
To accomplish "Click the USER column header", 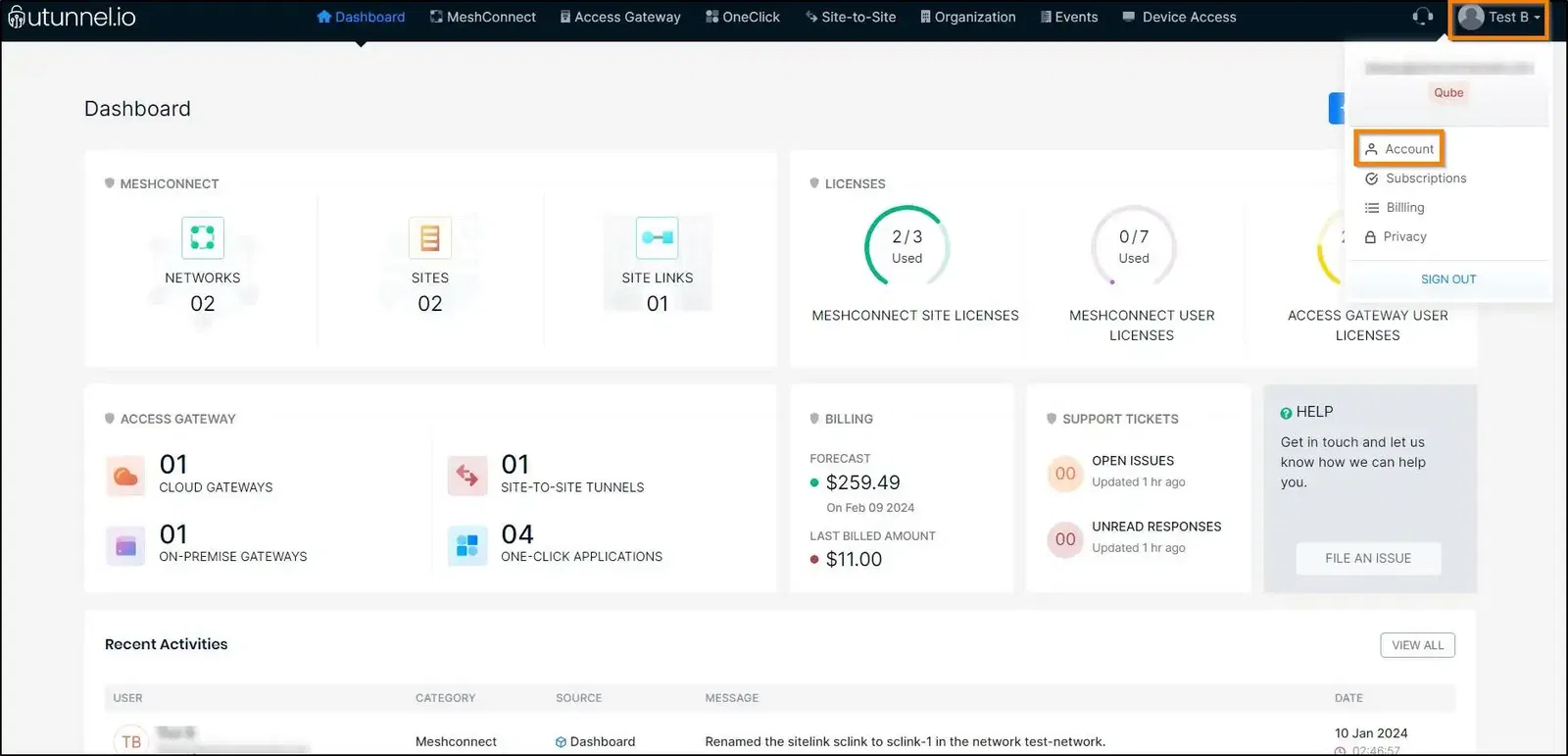I will [x=127, y=698].
